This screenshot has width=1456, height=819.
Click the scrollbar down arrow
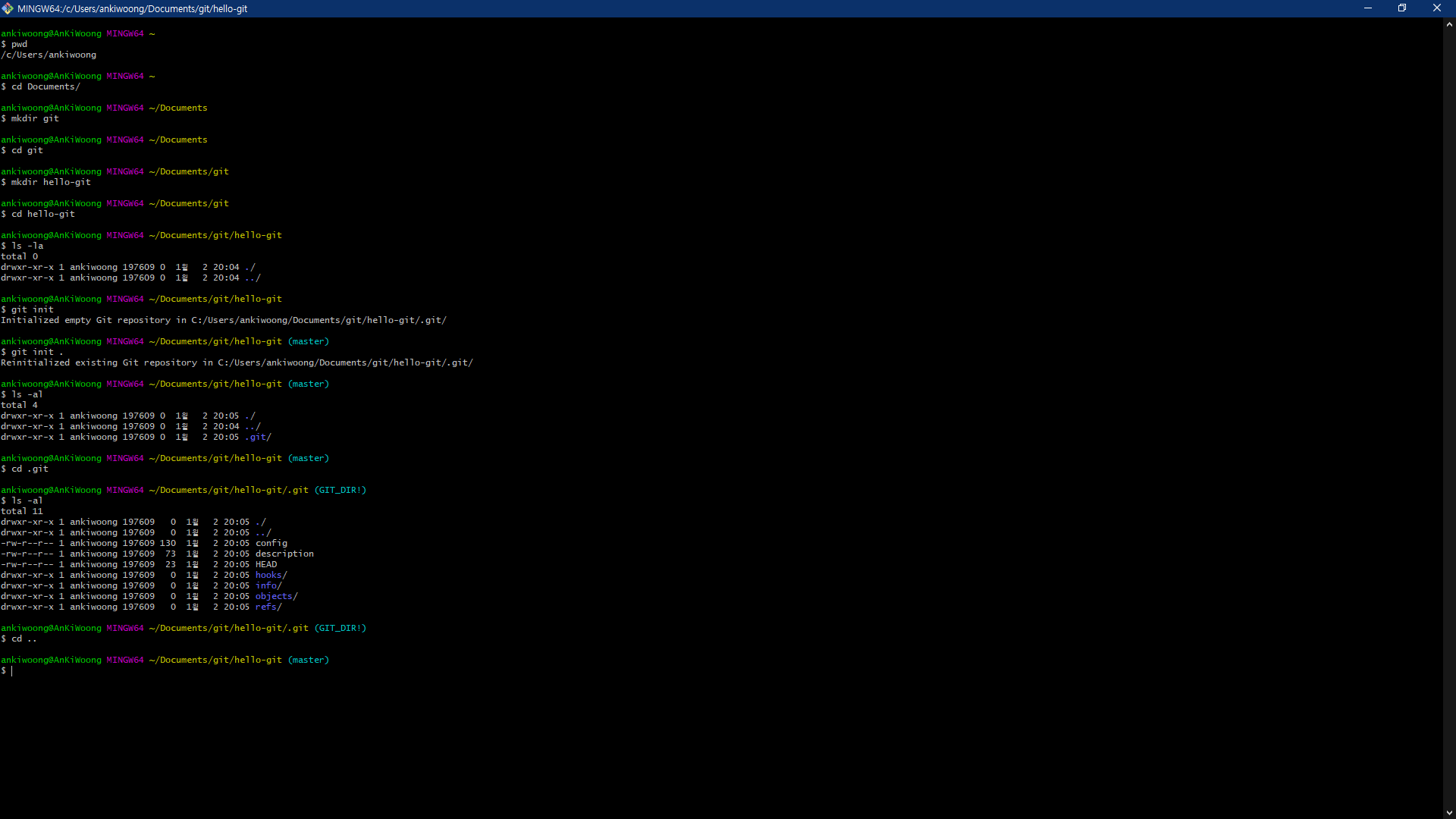point(1449,812)
